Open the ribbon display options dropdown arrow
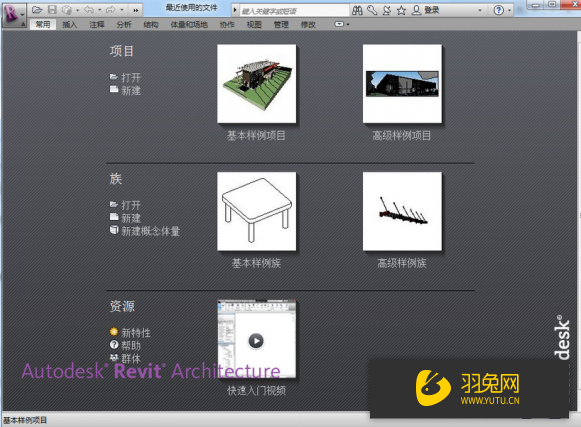 tap(348, 24)
